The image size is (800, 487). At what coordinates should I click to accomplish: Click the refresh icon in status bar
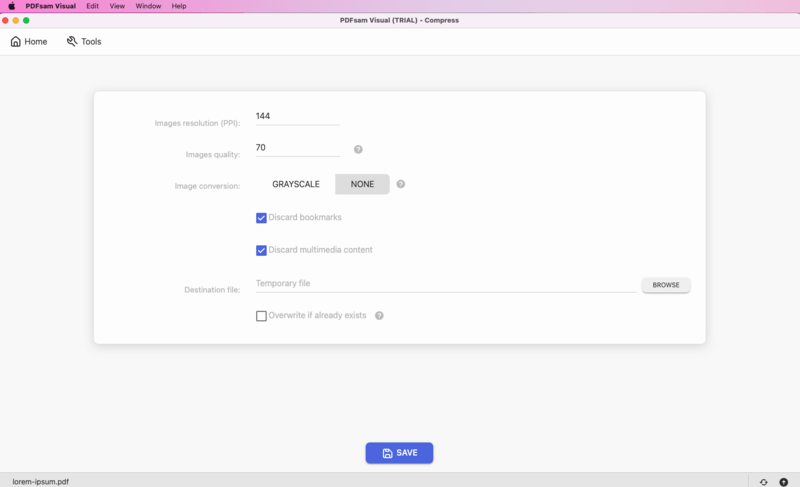coord(763,482)
